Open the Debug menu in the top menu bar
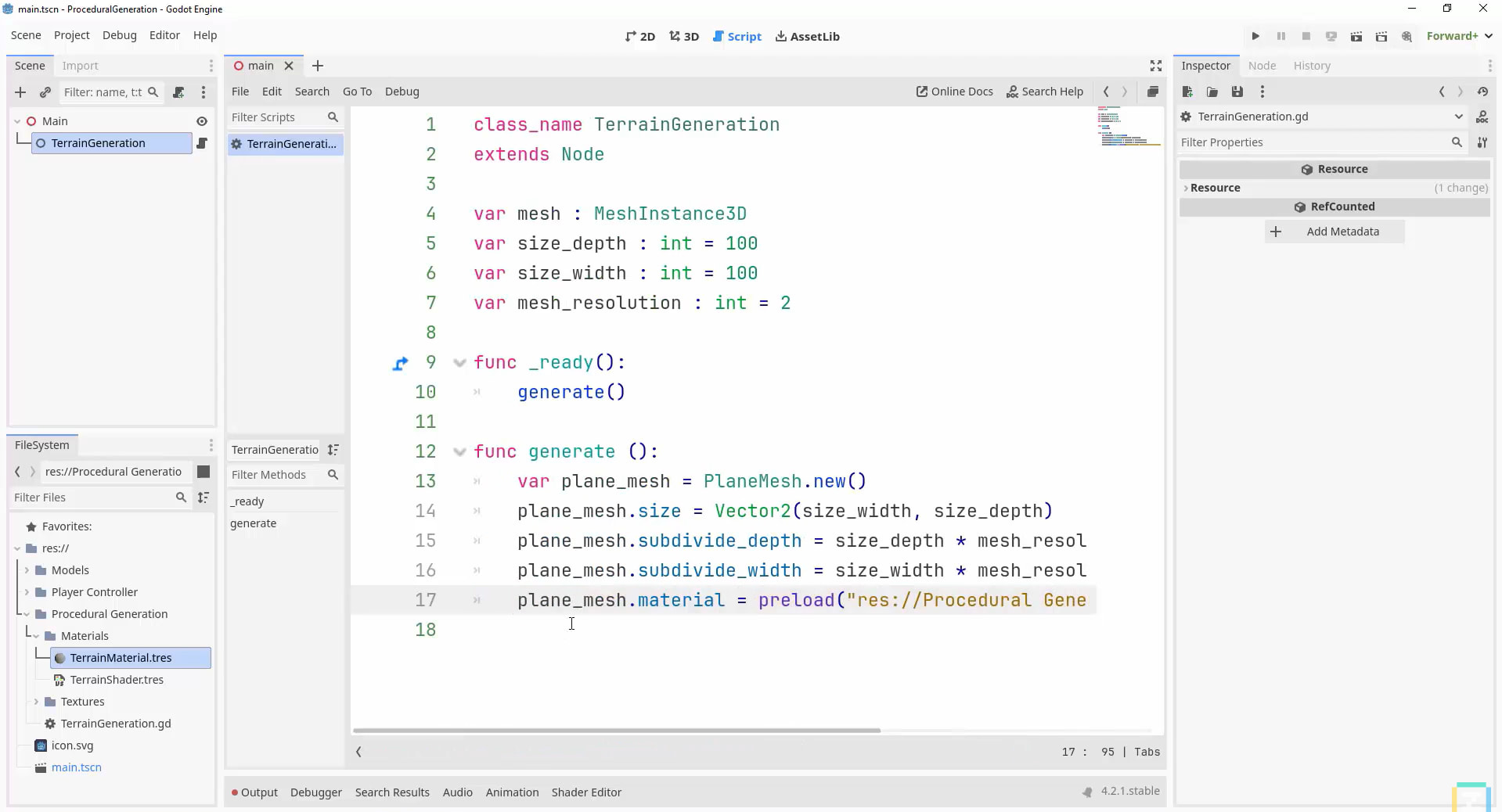The image size is (1502, 812). 119,35
